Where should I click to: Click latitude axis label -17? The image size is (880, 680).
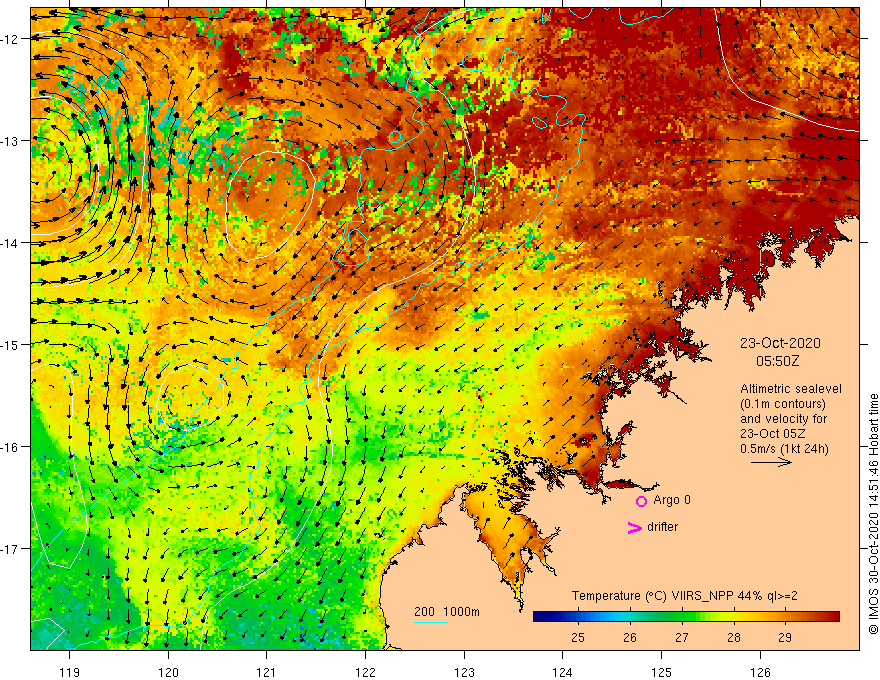pyautogui.click(x=10, y=549)
